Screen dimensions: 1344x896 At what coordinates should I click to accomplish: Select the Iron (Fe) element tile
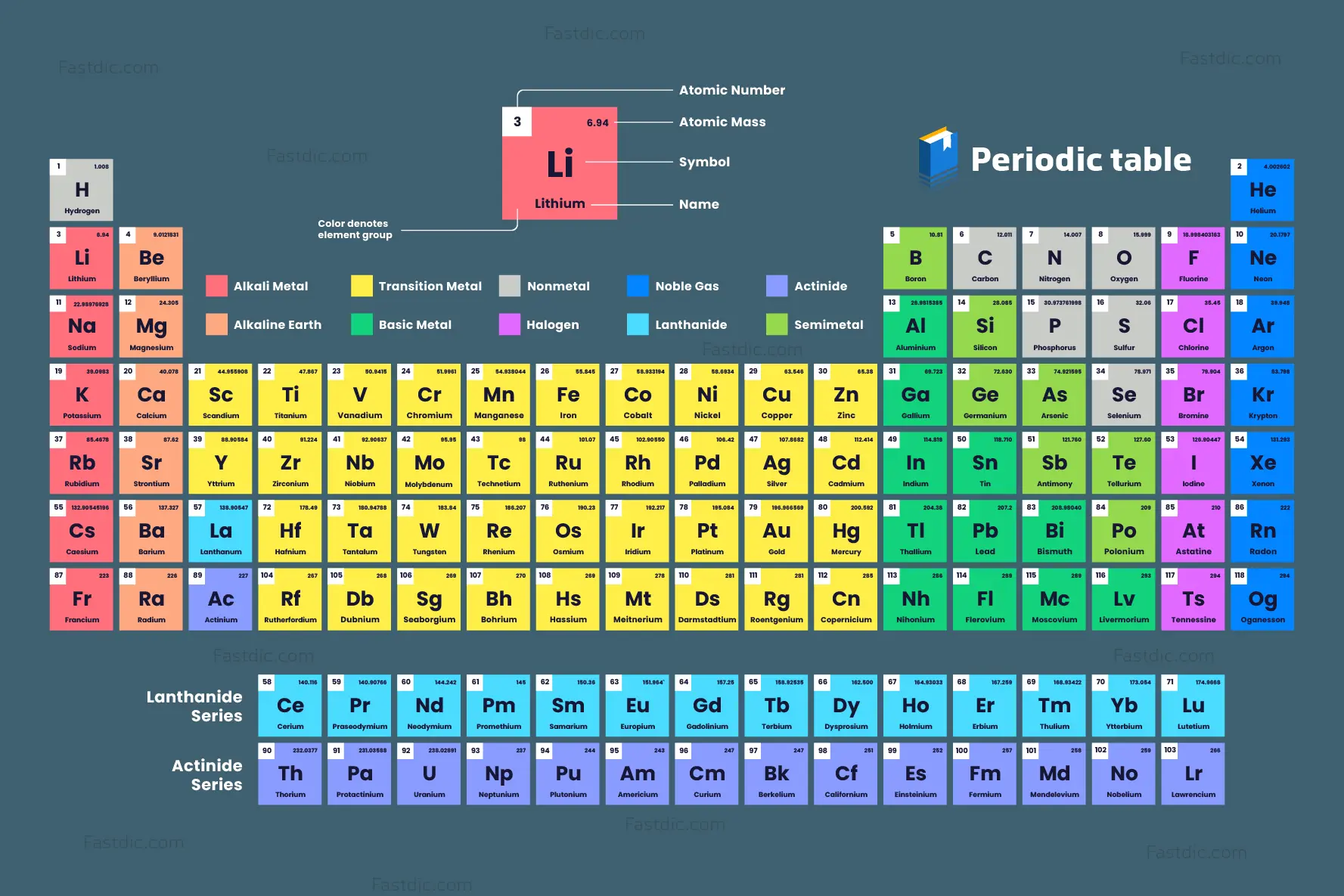(568, 395)
